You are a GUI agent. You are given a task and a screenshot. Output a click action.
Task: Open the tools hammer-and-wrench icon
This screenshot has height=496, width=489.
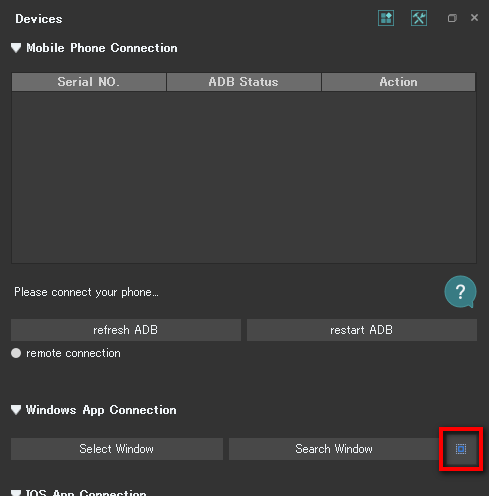(419, 18)
